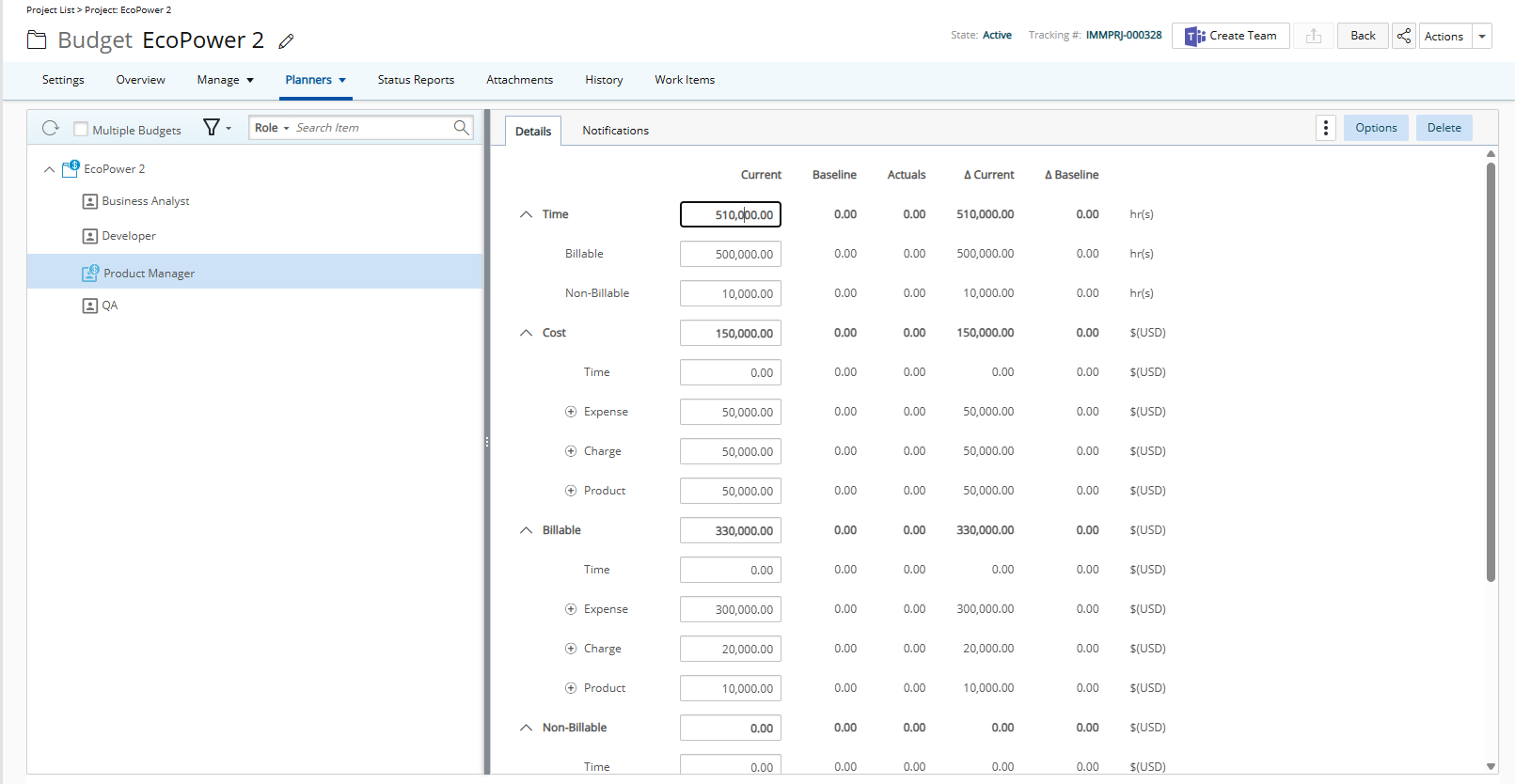Collapse the Time section
Screen dimensions: 1515x784
[x=526, y=214]
